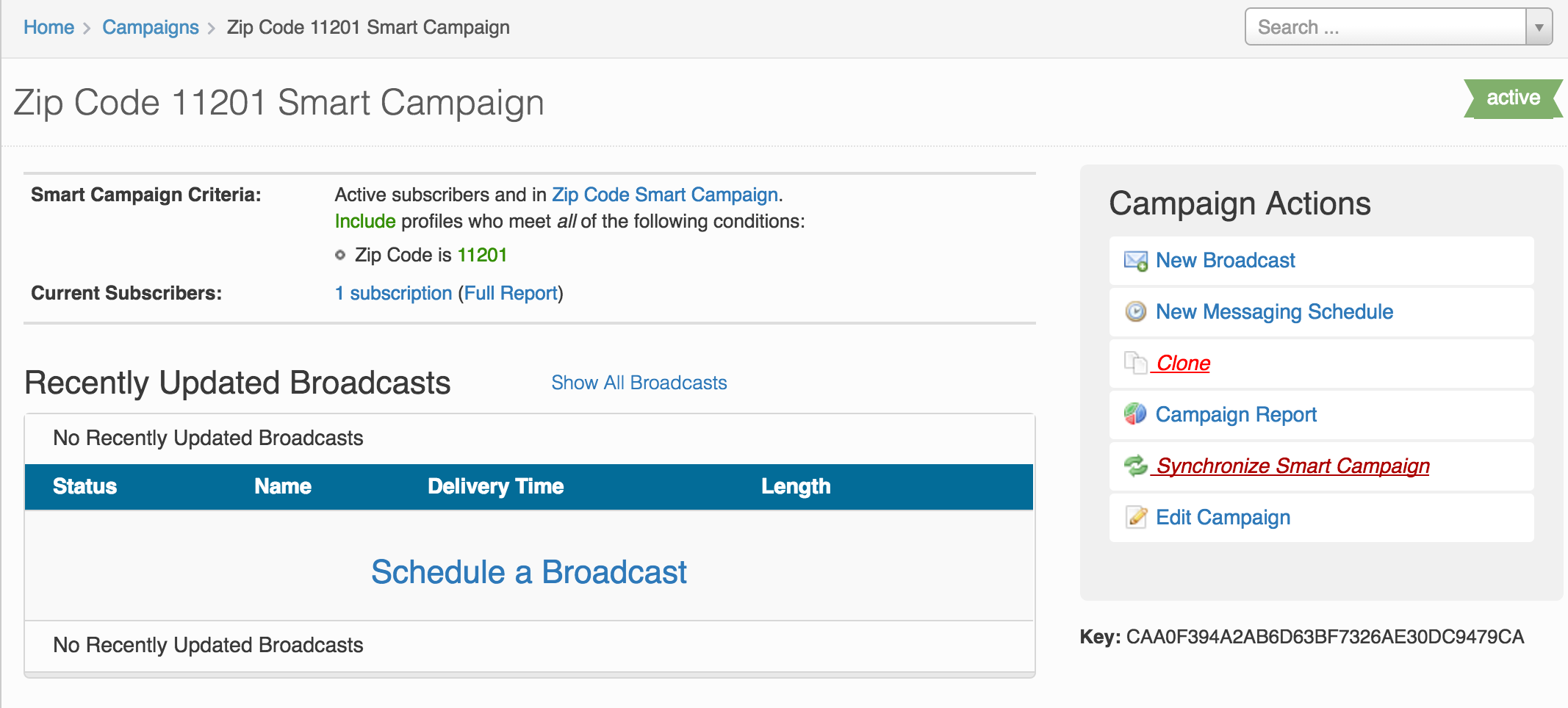The height and width of the screenshot is (708, 1568).
Task: Open the subscribers Full Report link
Action: pyautogui.click(x=511, y=293)
